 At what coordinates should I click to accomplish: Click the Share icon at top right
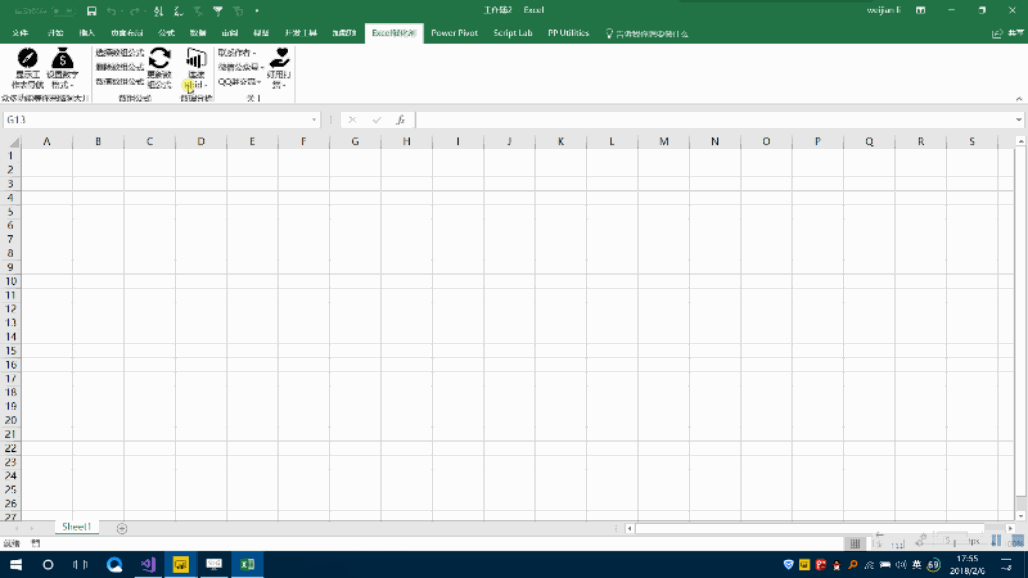(x=997, y=33)
